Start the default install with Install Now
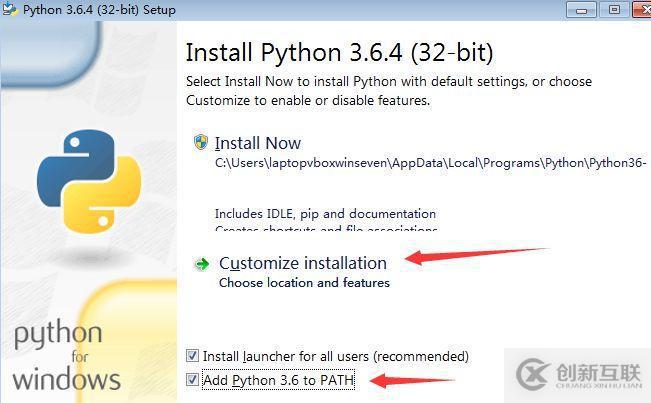This screenshot has width=651, height=403. tap(257, 143)
